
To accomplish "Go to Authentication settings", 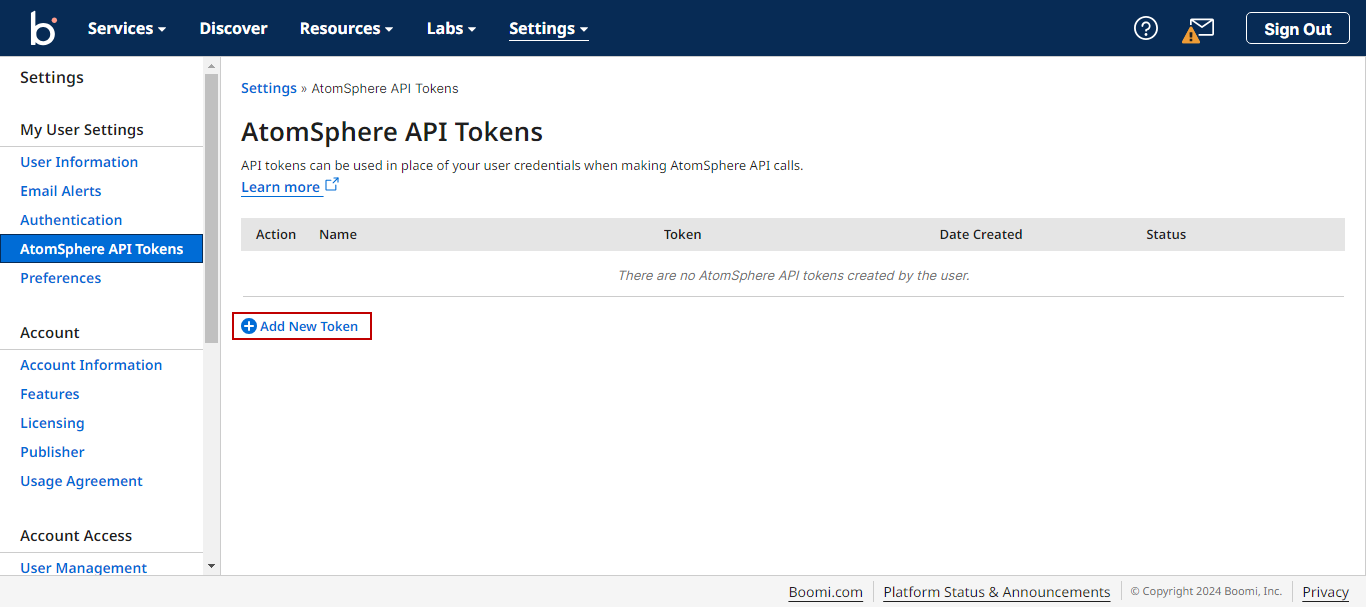I will click(x=71, y=220).
